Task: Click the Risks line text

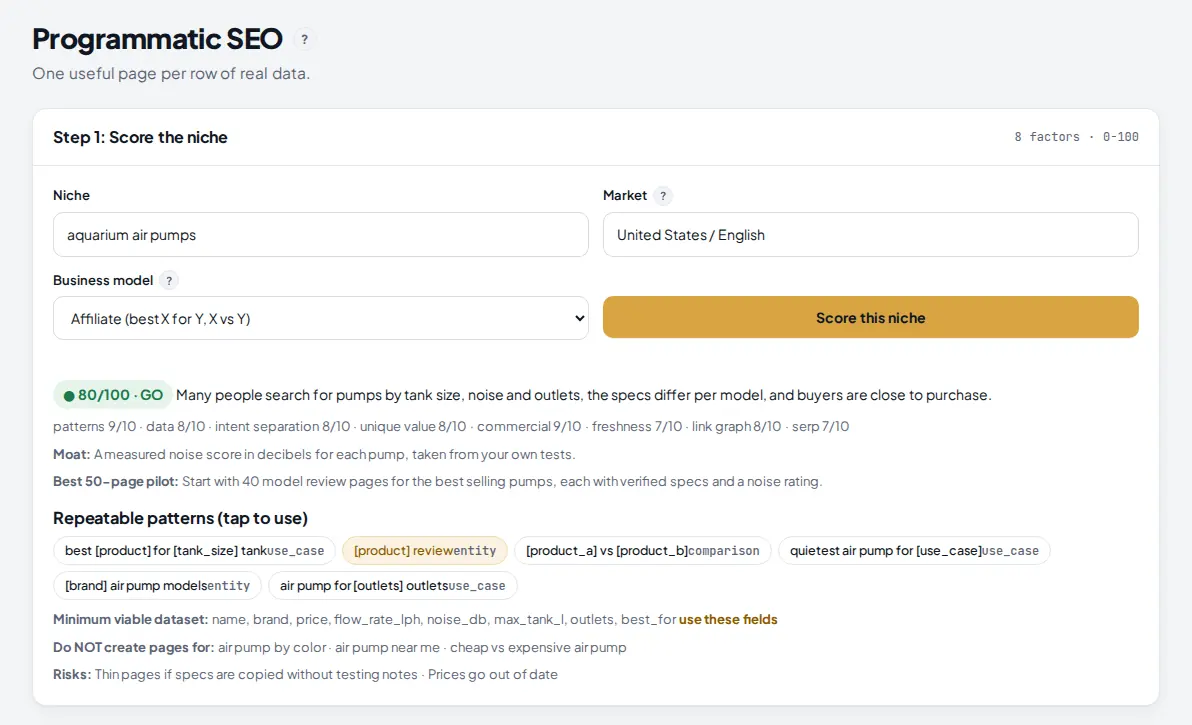Action: coord(306,675)
